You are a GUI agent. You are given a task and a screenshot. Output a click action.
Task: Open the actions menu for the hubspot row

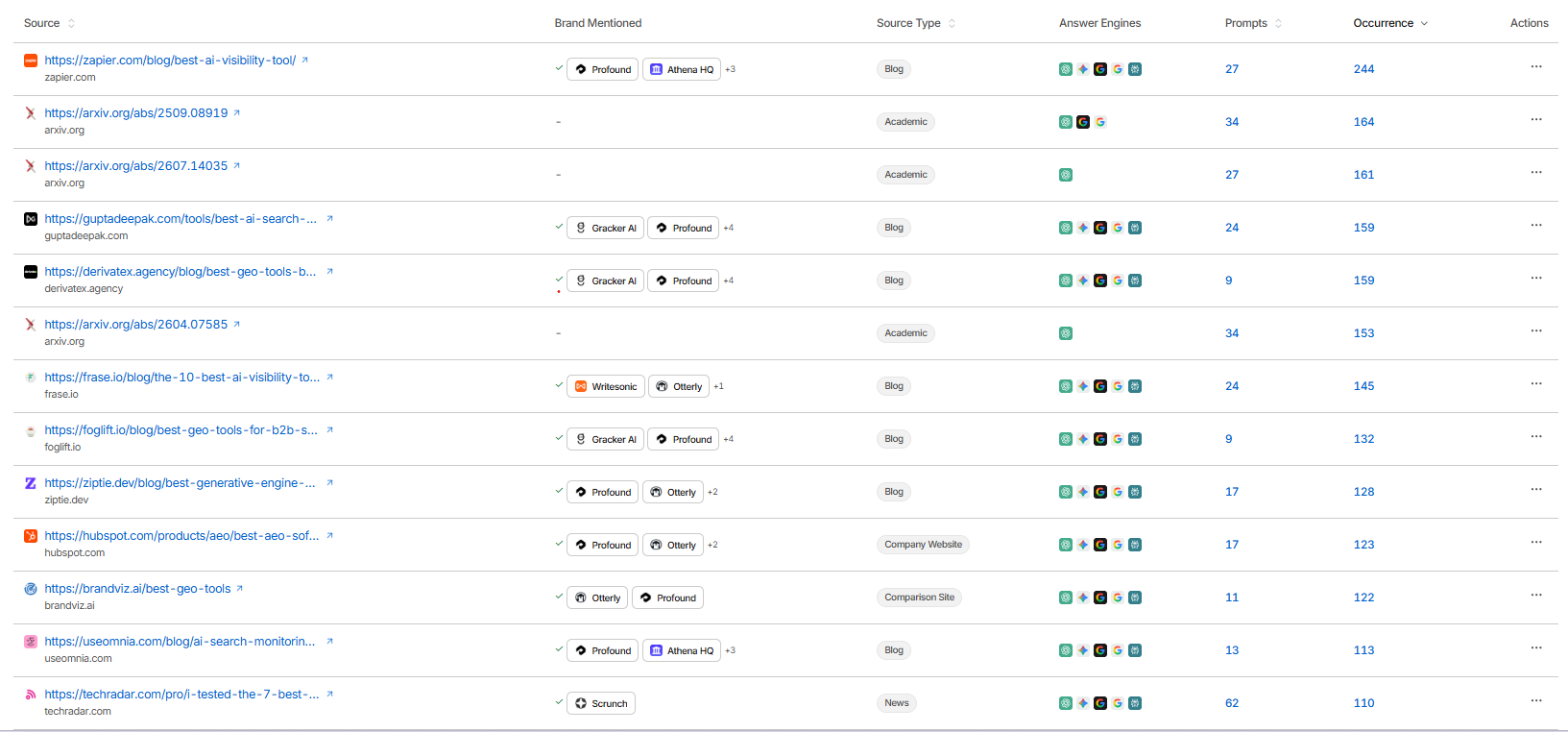tap(1536, 543)
